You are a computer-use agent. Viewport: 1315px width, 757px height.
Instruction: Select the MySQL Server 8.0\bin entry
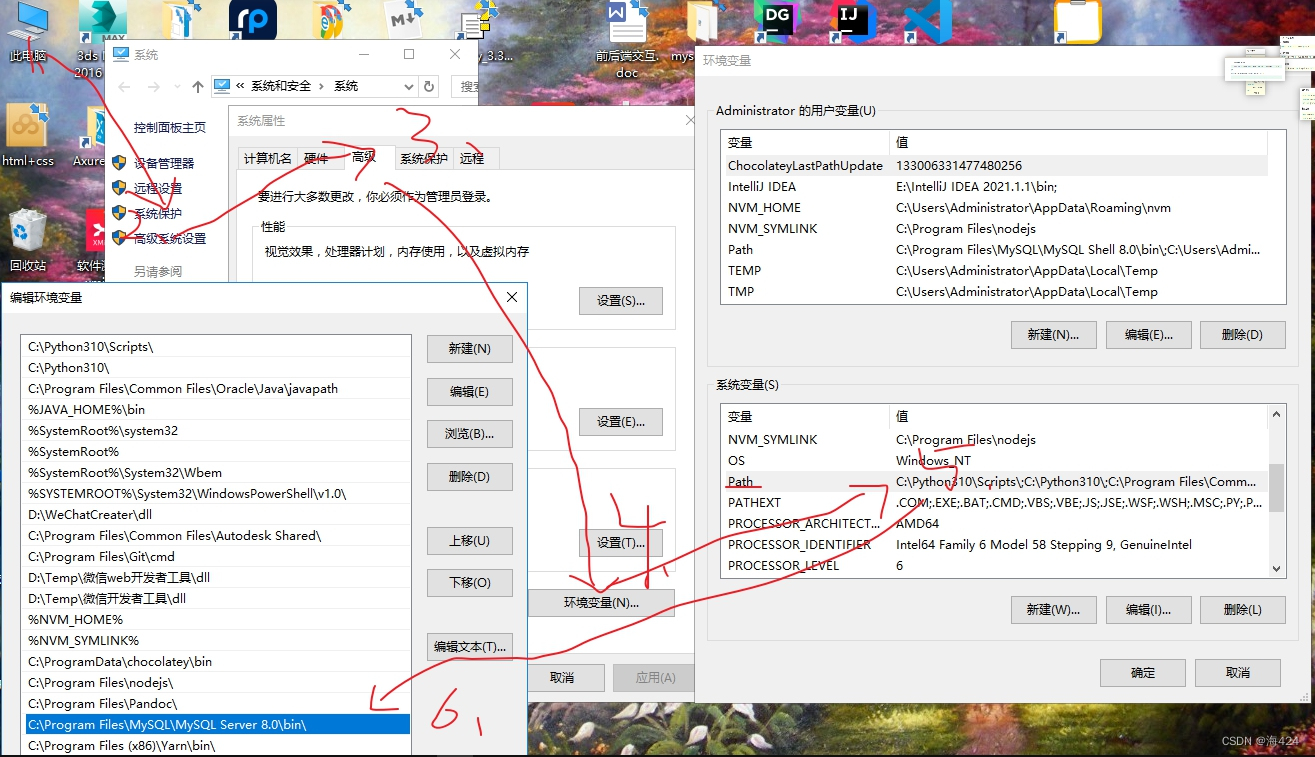216,724
